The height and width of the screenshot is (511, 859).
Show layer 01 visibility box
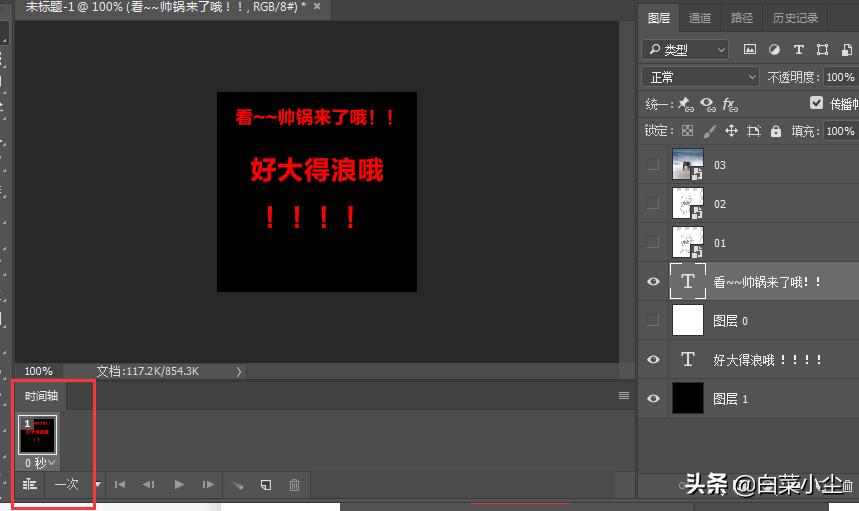[652, 242]
